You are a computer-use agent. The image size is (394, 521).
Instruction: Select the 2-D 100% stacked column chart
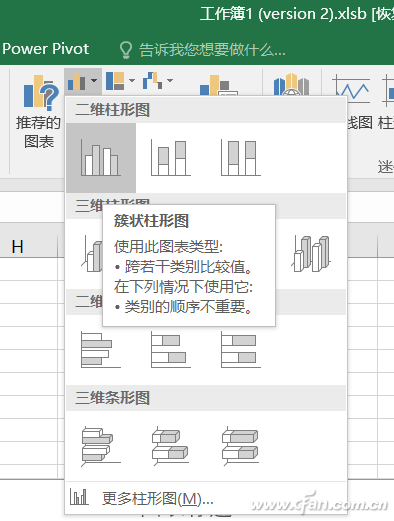[241, 158]
